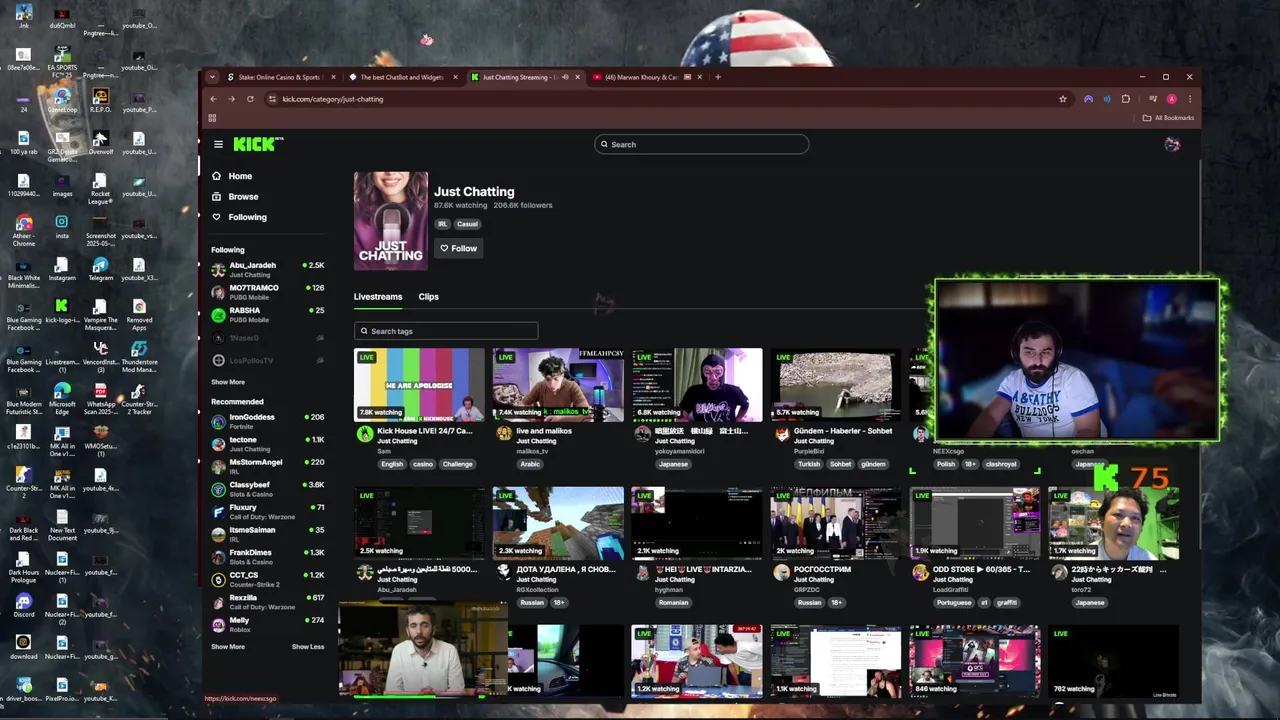Open MO7TRAMCO channel in Following list
The height and width of the screenshot is (720, 1280).
[268, 292]
